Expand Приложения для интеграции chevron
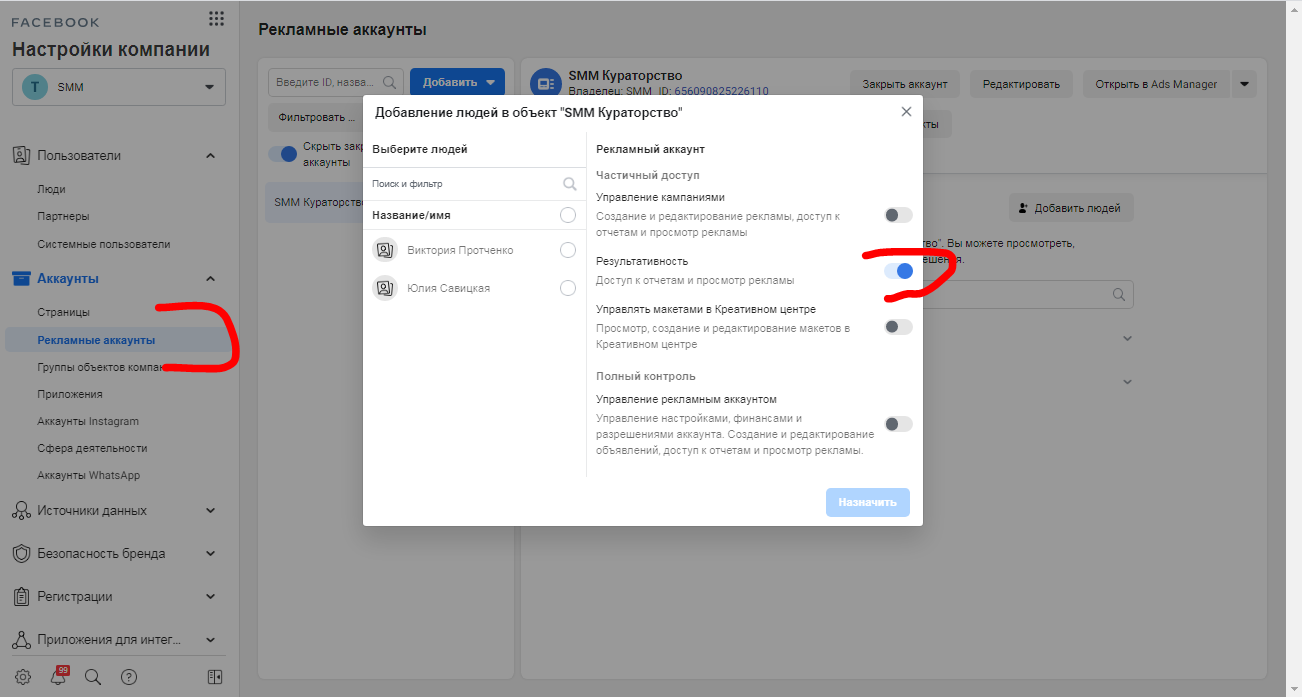Image resolution: width=1302 pixels, height=697 pixels. (210, 640)
